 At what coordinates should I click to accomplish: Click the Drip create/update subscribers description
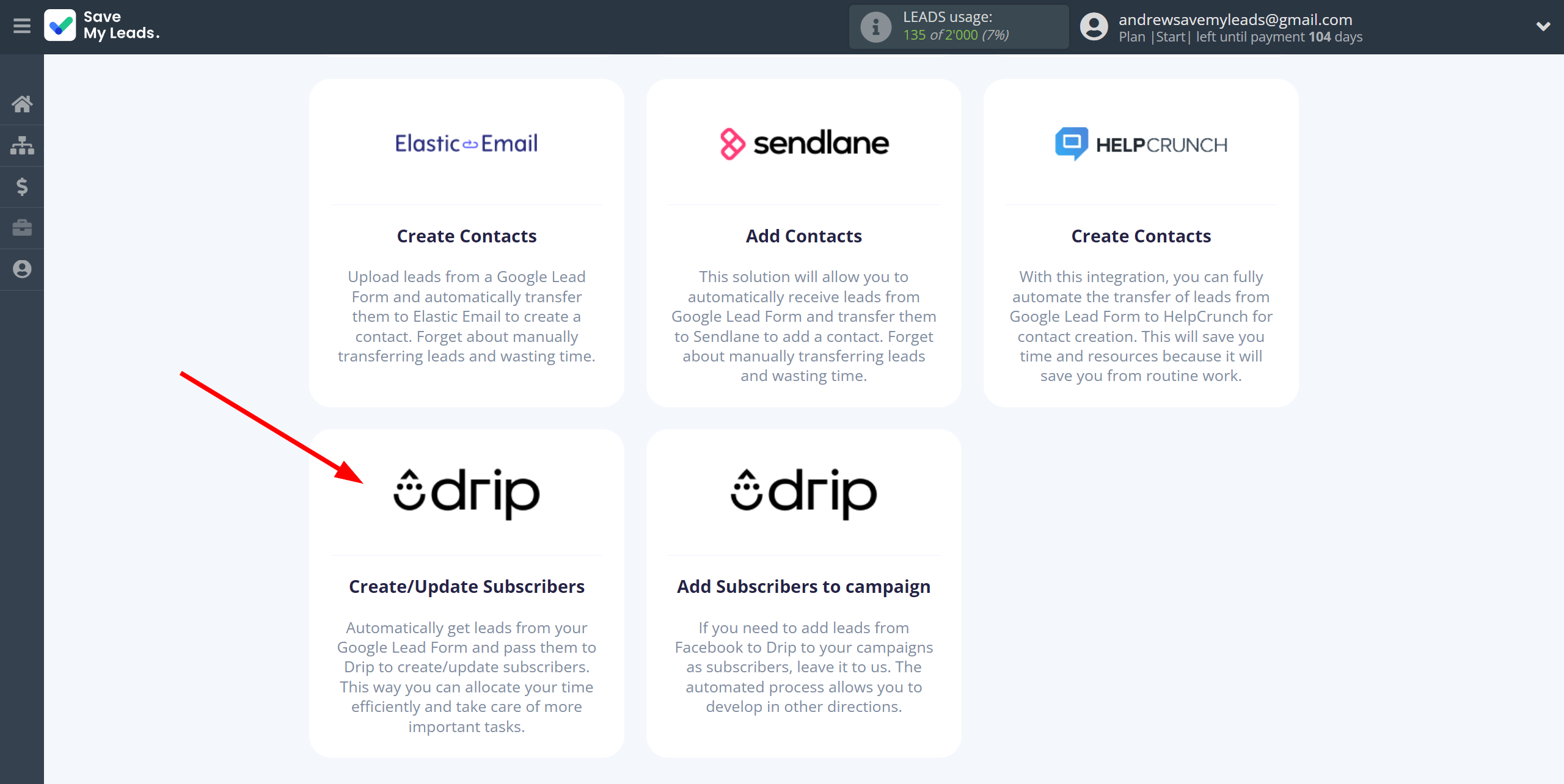pos(467,677)
